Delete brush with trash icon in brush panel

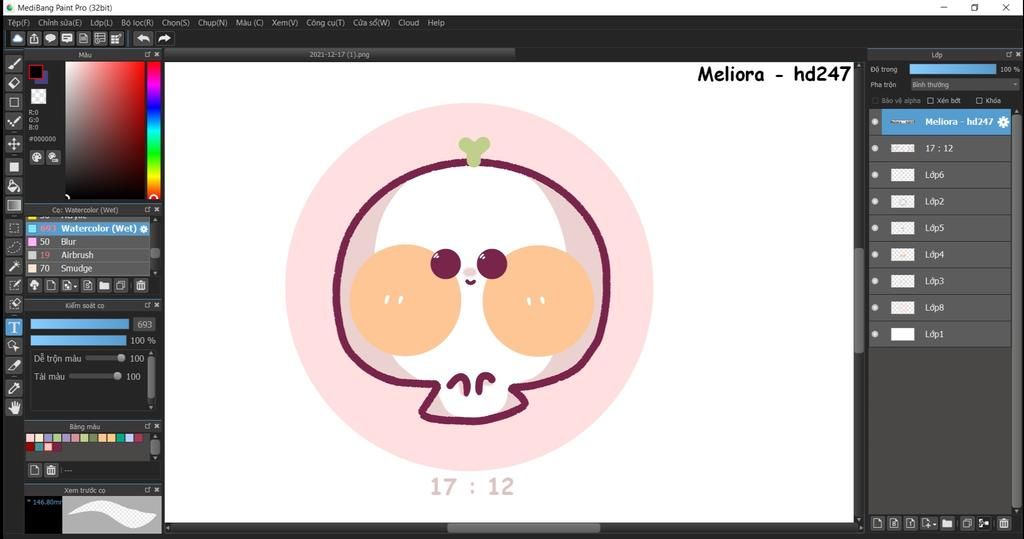[140, 286]
